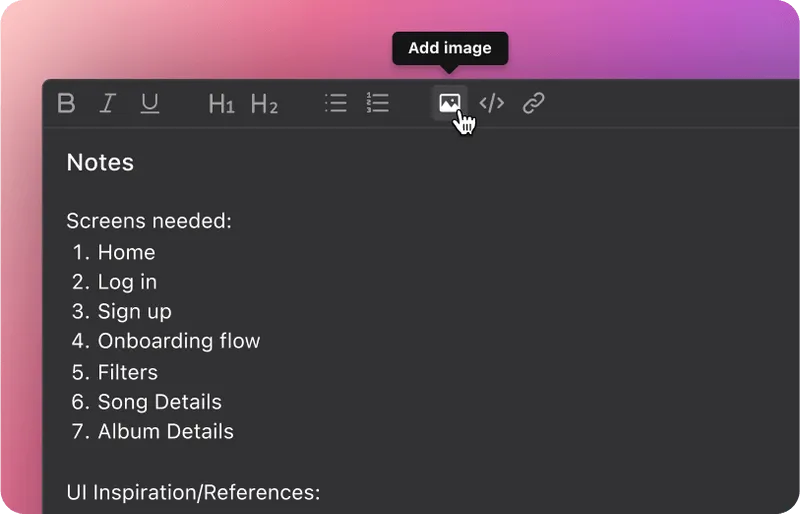Viewport: 800px width, 514px height.
Task: Insert a numbered list
Action: pos(378,103)
